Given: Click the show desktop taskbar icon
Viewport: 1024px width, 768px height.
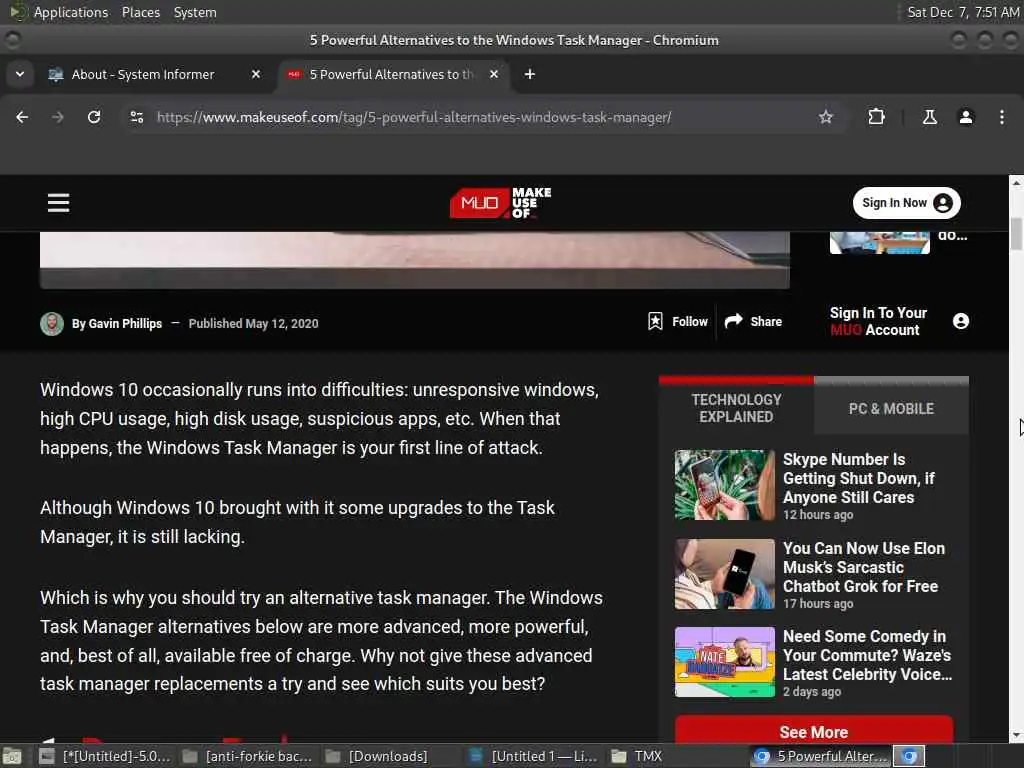Looking at the screenshot, I should pos(12,756).
